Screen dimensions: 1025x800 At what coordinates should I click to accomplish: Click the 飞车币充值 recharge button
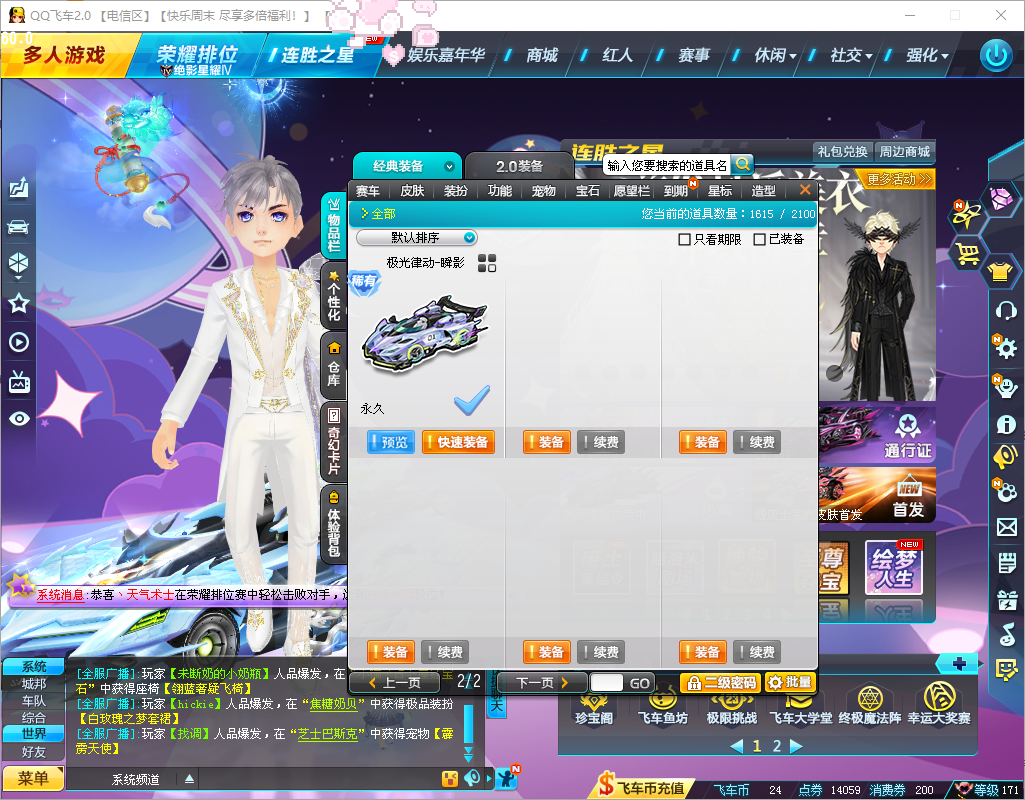644,786
